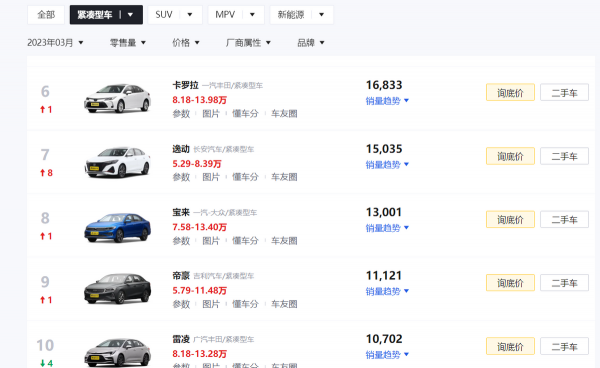The width and height of the screenshot is (600, 368).
Task: Click the 卡罗拉 car thumbnail
Action: point(117,98)
